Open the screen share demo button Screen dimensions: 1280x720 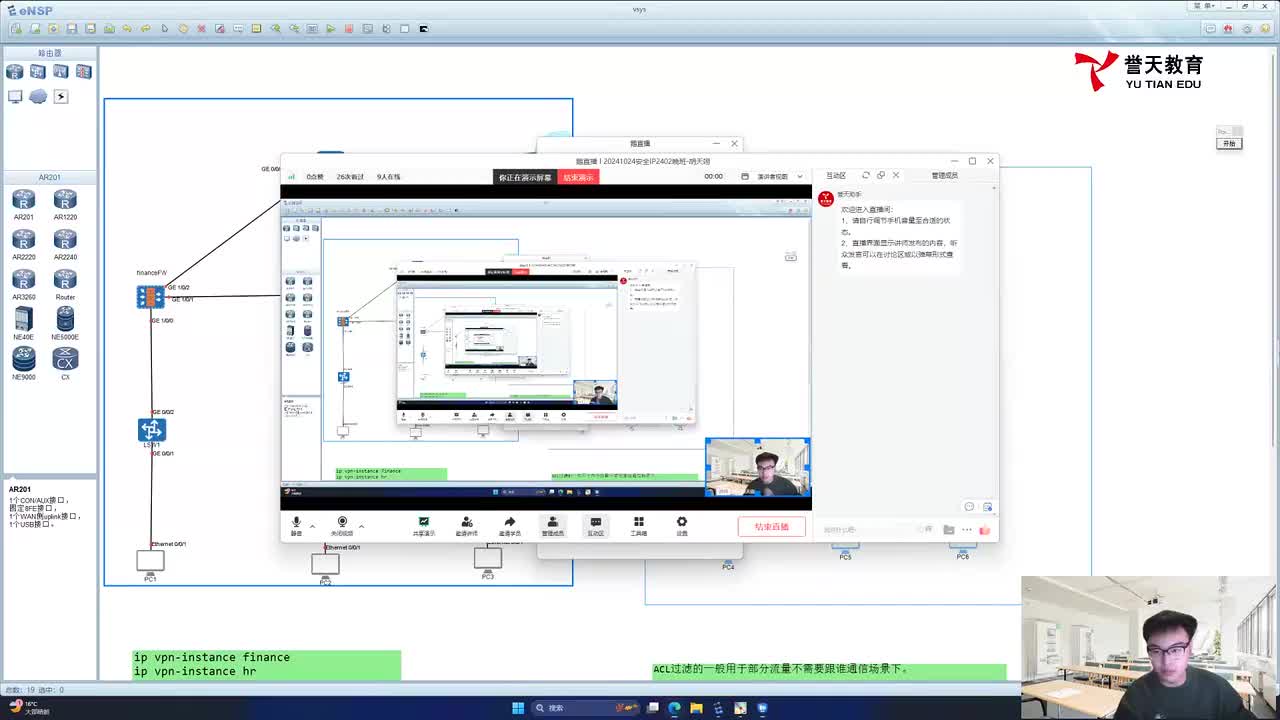pos(424,526)
